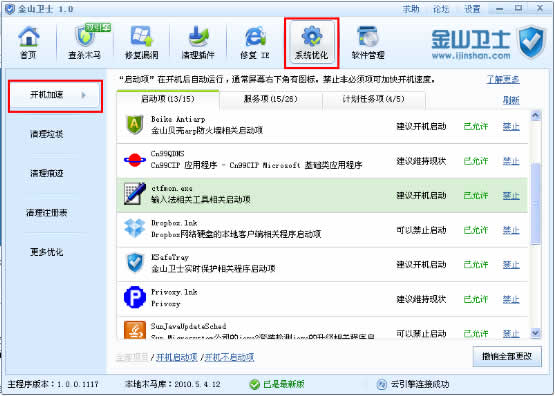The image size is (555, 396).
Task: Click the green check status icon
Action: click(254, 384)
